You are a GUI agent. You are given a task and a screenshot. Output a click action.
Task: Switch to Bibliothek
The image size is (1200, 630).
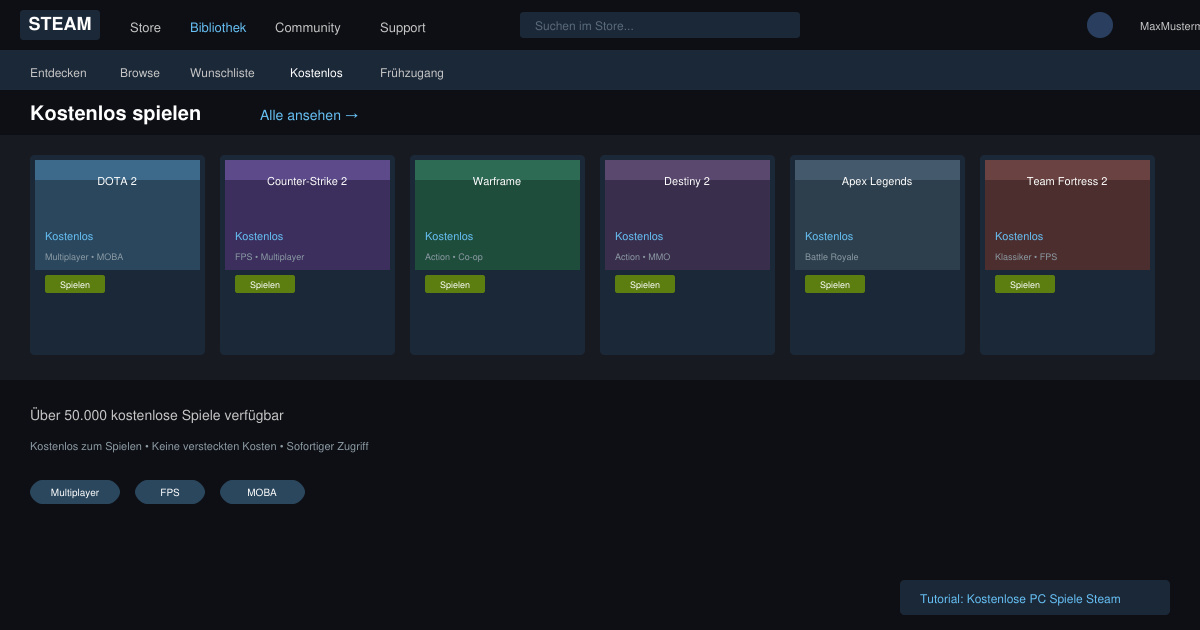218,28
